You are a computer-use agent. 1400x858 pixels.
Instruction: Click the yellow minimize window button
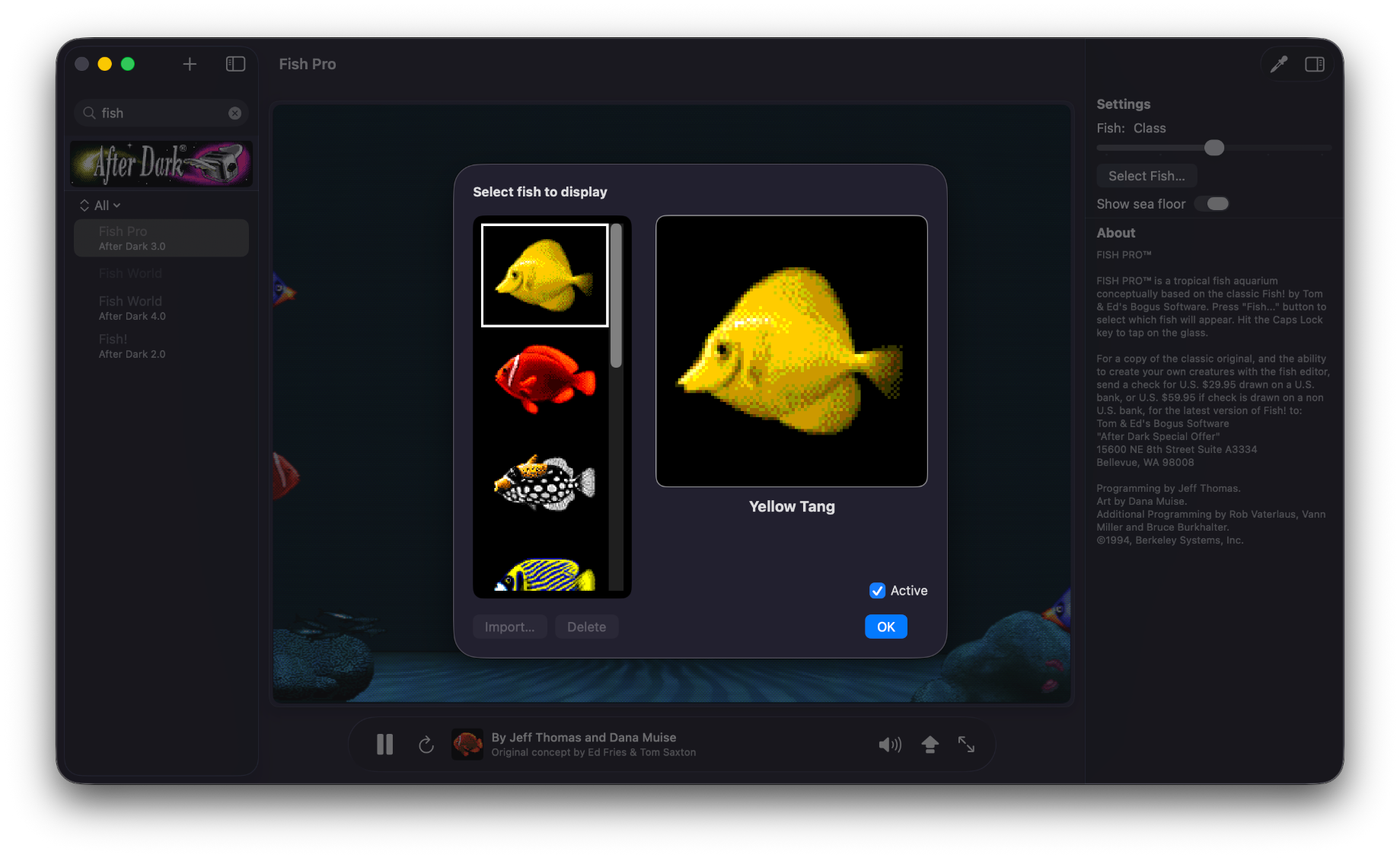click(105, 64)
